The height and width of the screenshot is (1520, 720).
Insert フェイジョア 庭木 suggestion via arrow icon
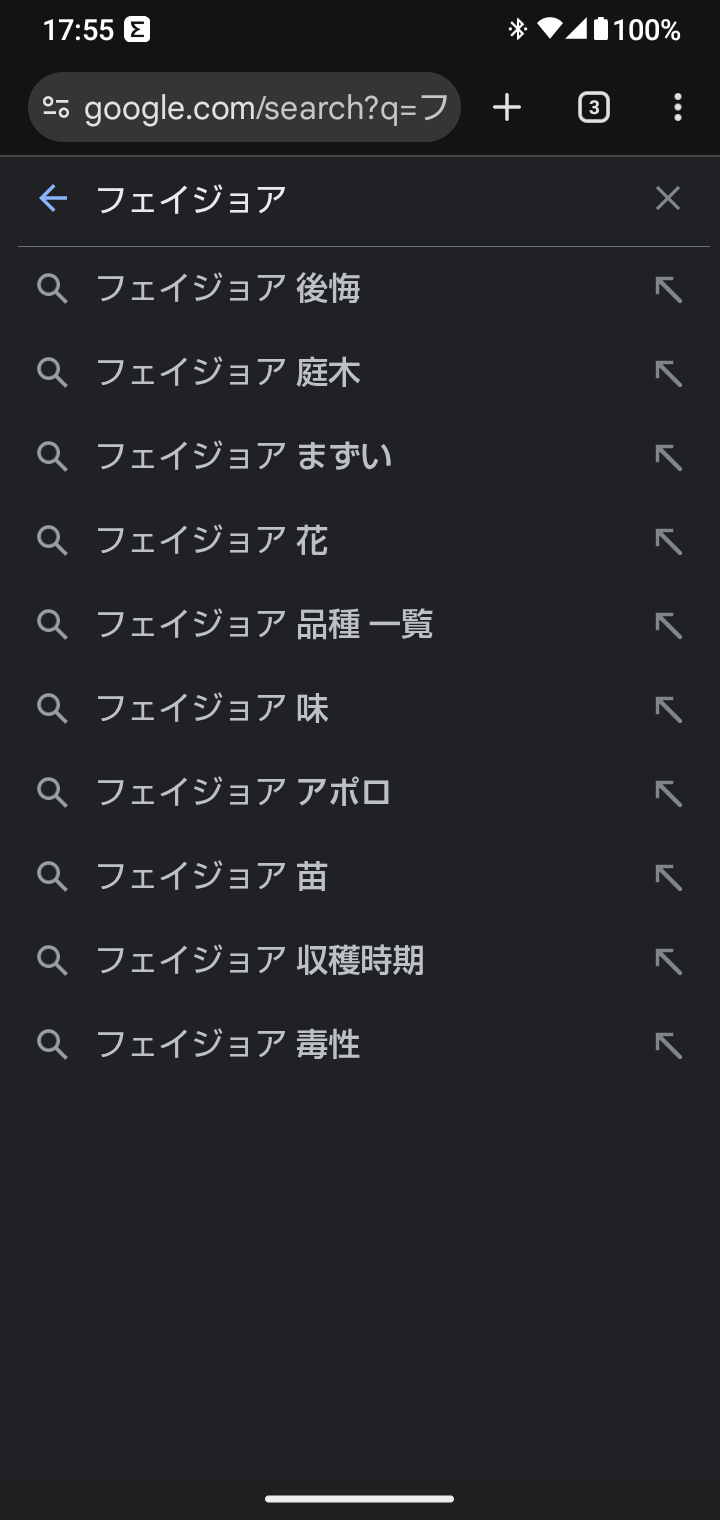668,374
